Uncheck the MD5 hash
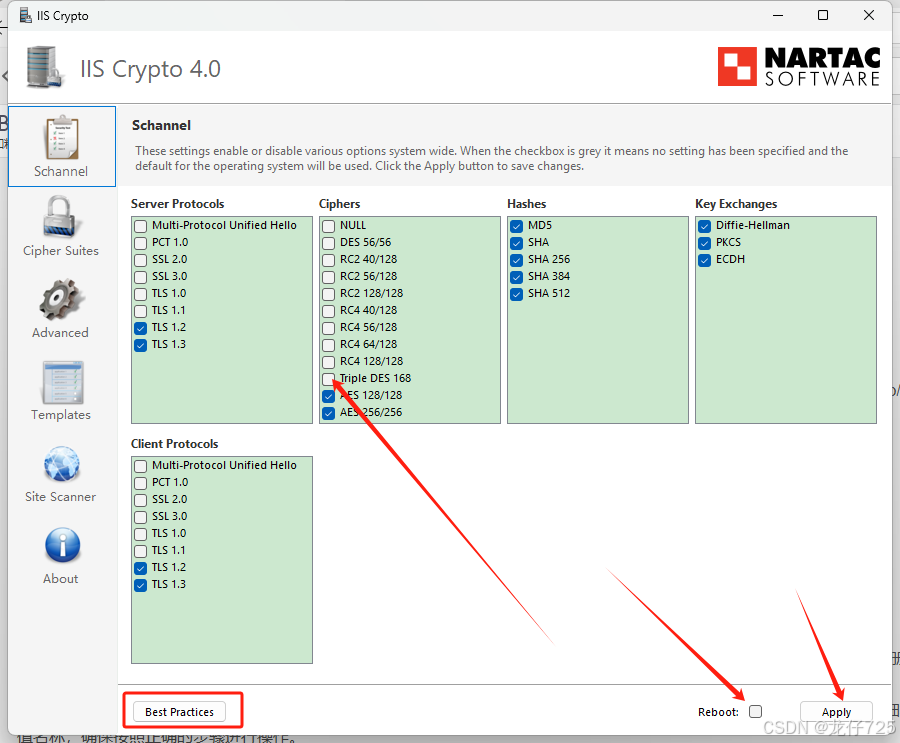This screenshot has height=743, width=900. 517,226
